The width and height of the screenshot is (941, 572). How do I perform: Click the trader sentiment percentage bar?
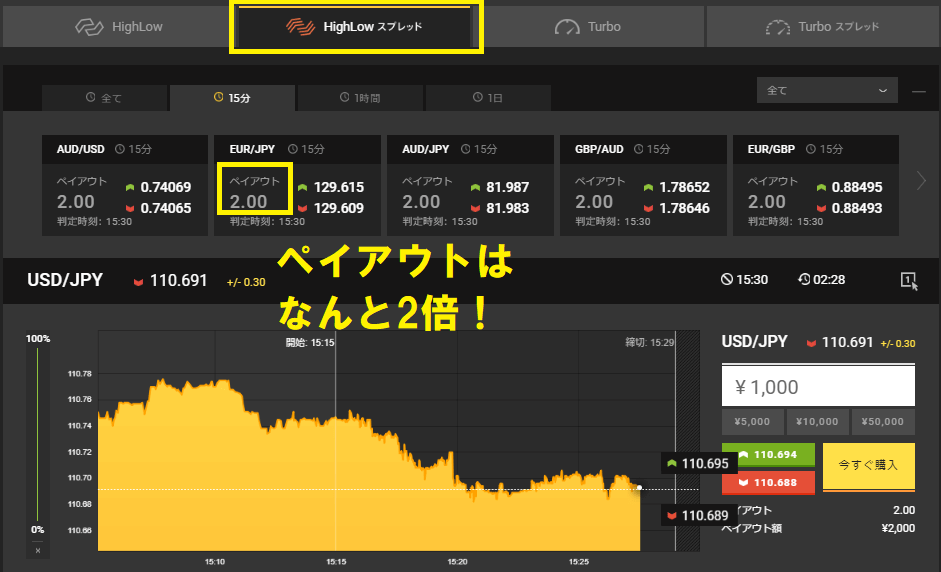click(x=38, y=435)
